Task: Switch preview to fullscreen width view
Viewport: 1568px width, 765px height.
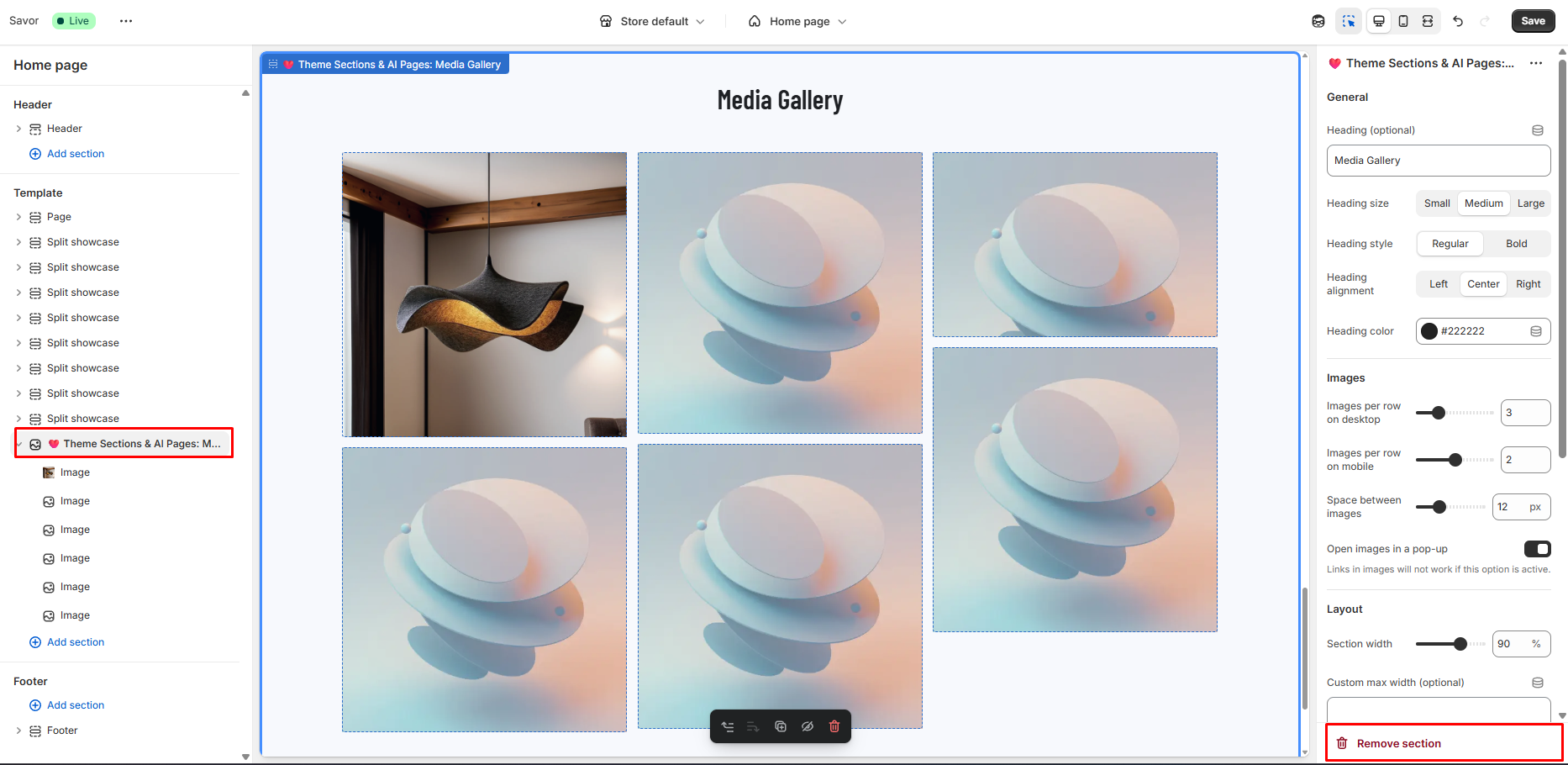Action: (x=1428, y=21)
